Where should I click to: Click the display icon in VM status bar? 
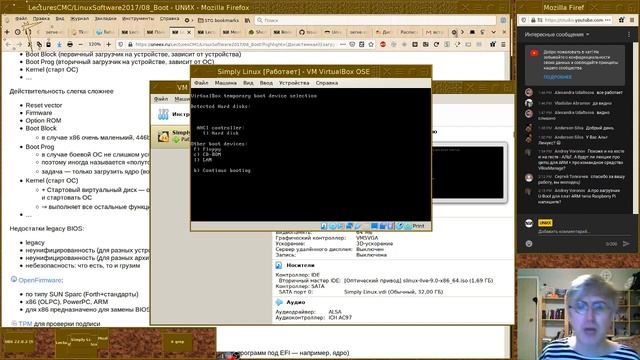(374, 226)
